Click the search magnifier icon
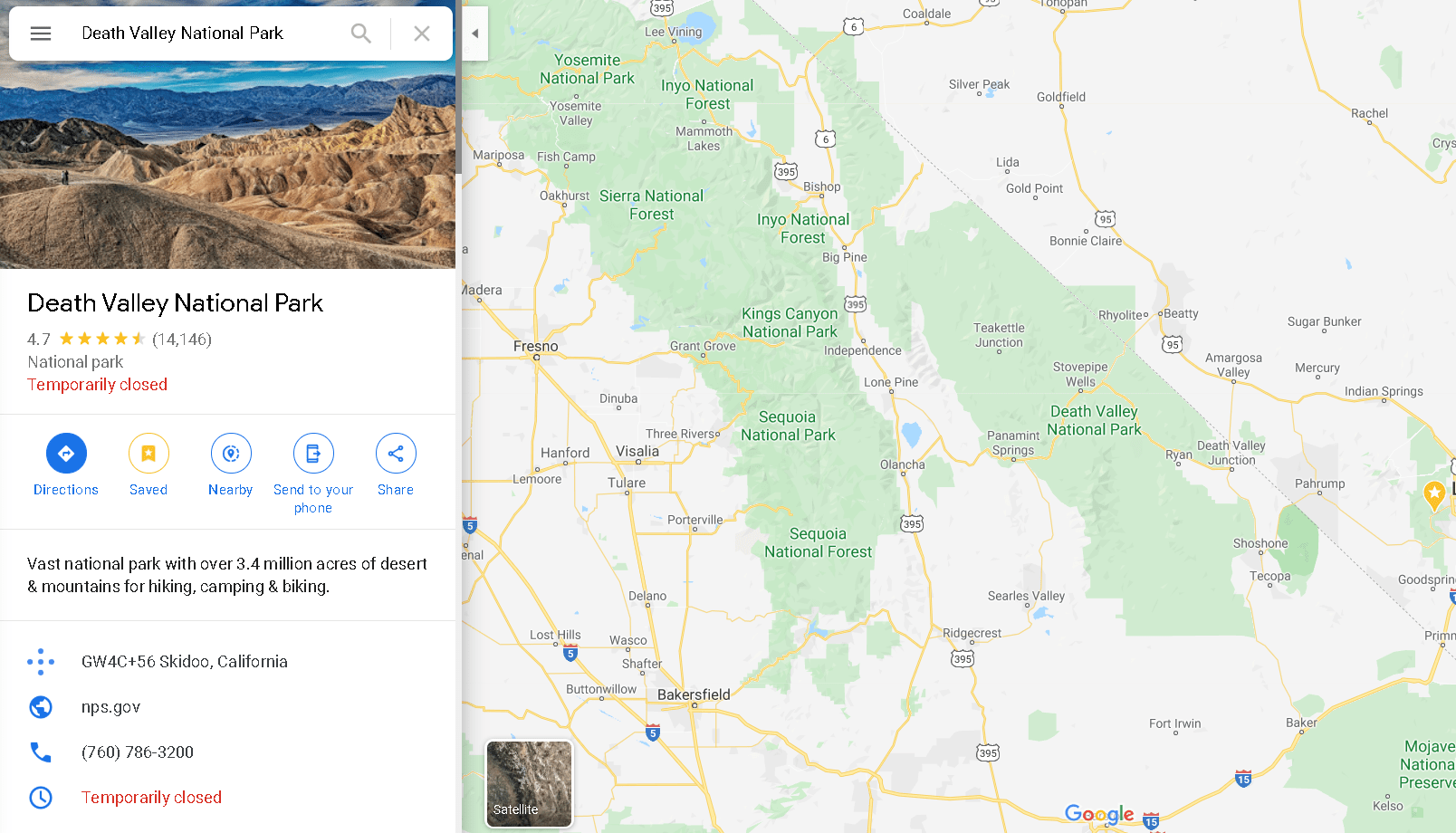Screen dimensions: 1456x833 point(360,34)
